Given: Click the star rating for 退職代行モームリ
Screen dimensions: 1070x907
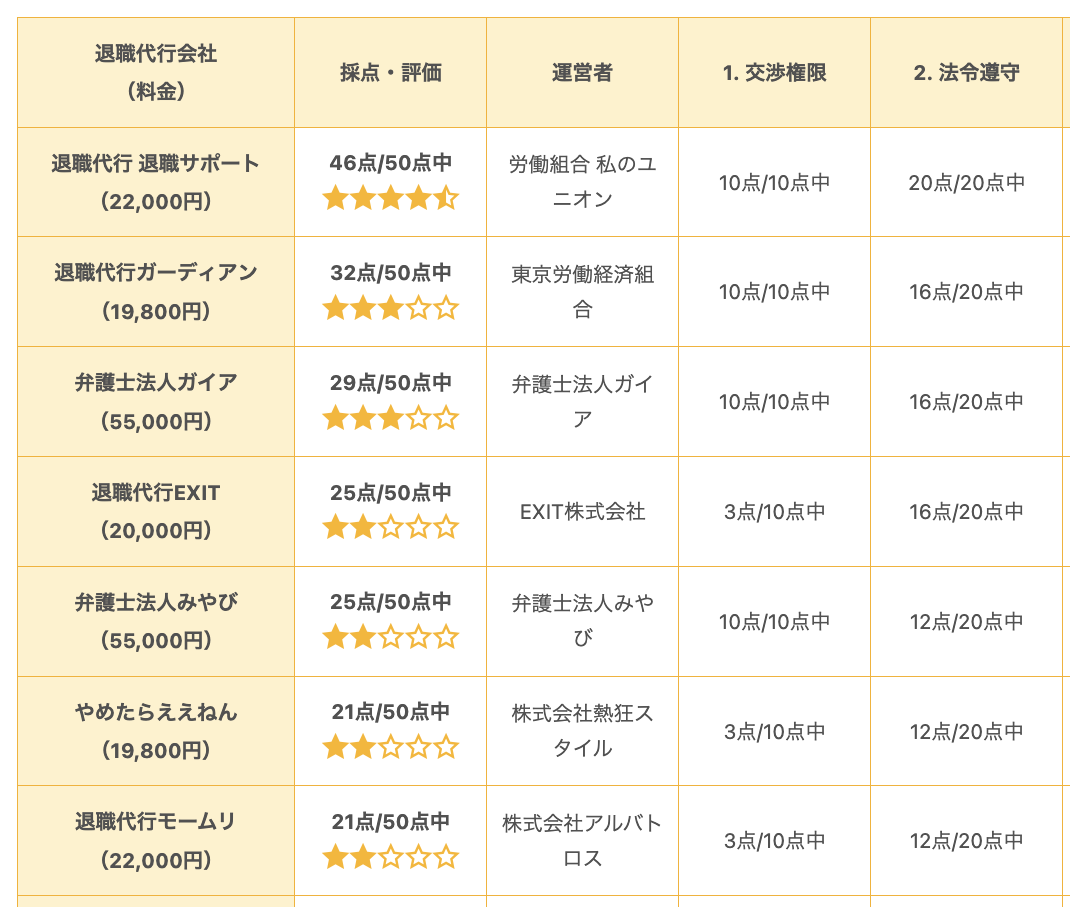Looking at the screenshot, I should 390,857.
